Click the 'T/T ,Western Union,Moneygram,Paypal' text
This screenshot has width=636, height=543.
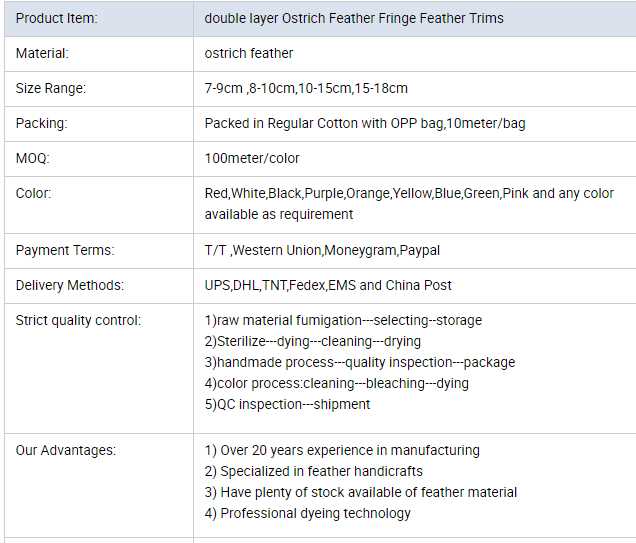point(322,250)
